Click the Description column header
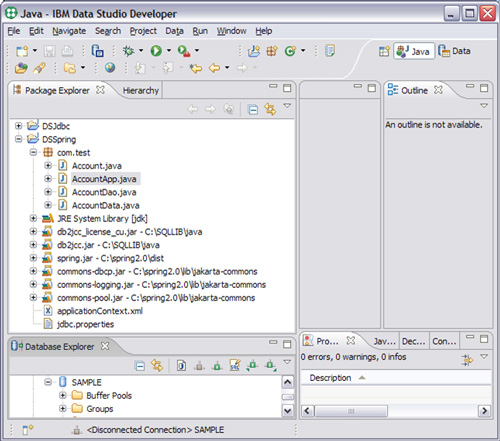This screenshot has height=441, width=500. (330, 378)
